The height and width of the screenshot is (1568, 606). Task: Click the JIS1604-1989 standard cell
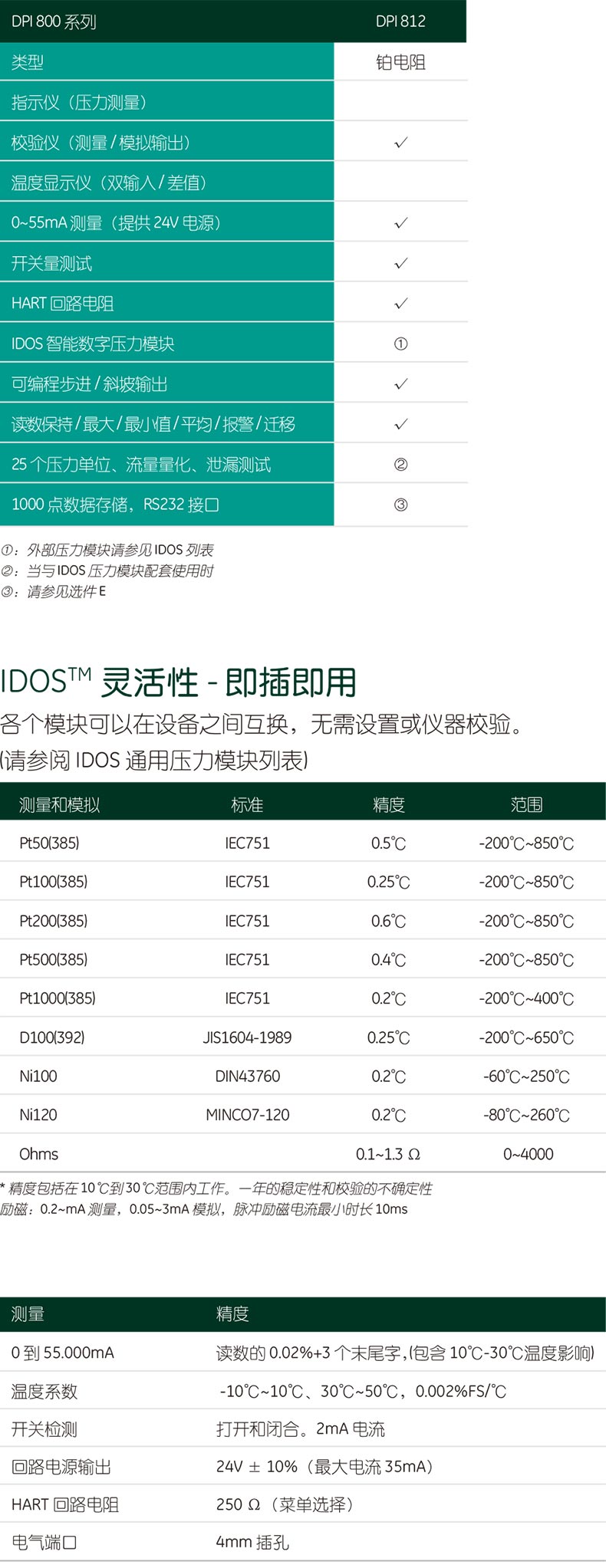247,1037
